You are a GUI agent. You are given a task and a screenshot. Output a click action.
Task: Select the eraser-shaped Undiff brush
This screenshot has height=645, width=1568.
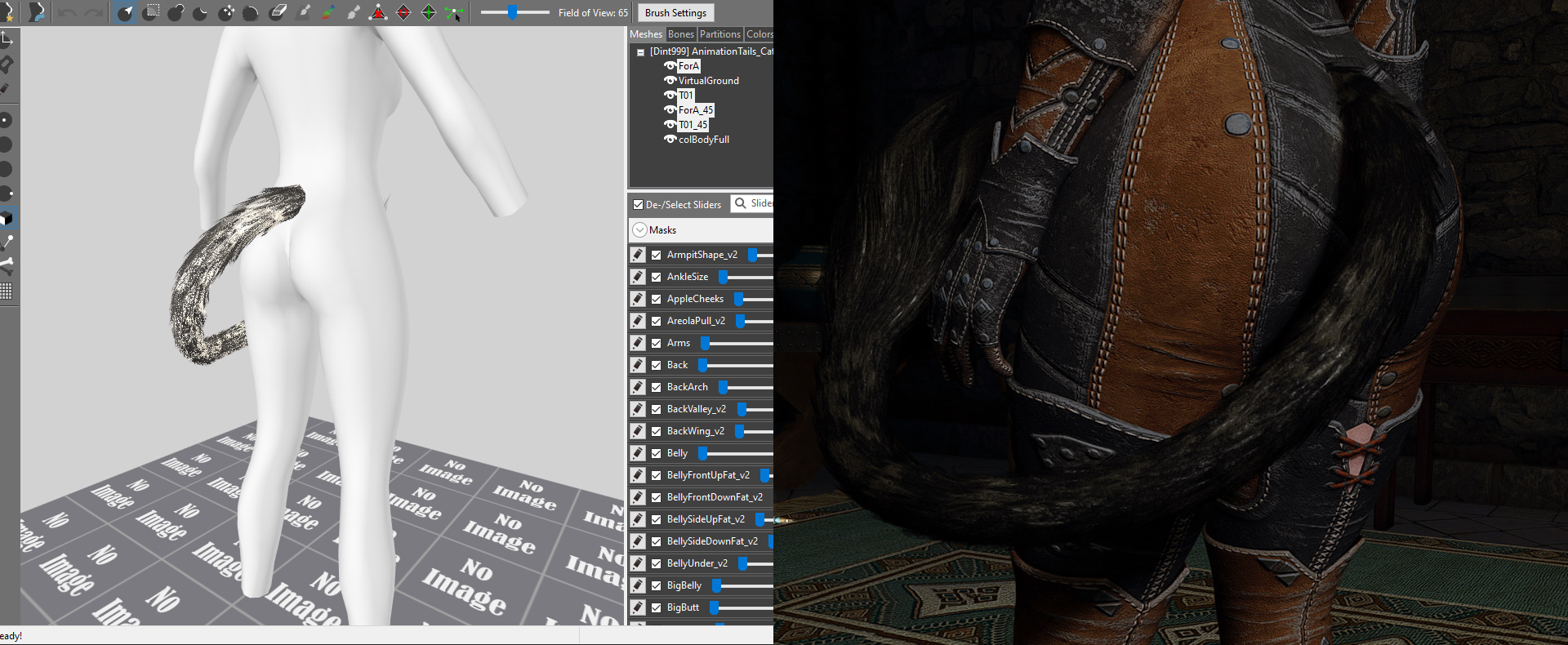[278, 13]
